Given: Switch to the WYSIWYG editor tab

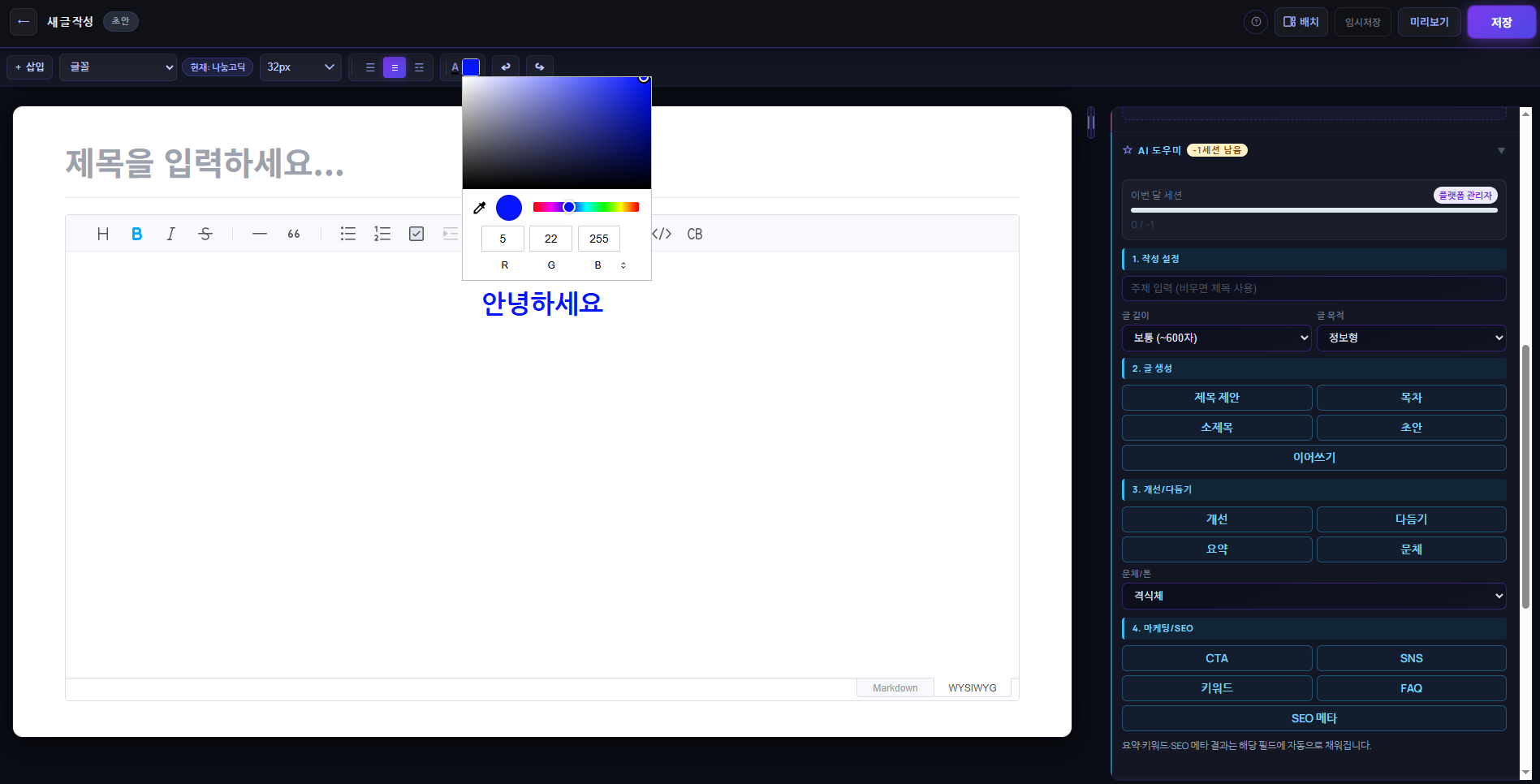Looking at the screenshot, I should click(x=972, y=688).
